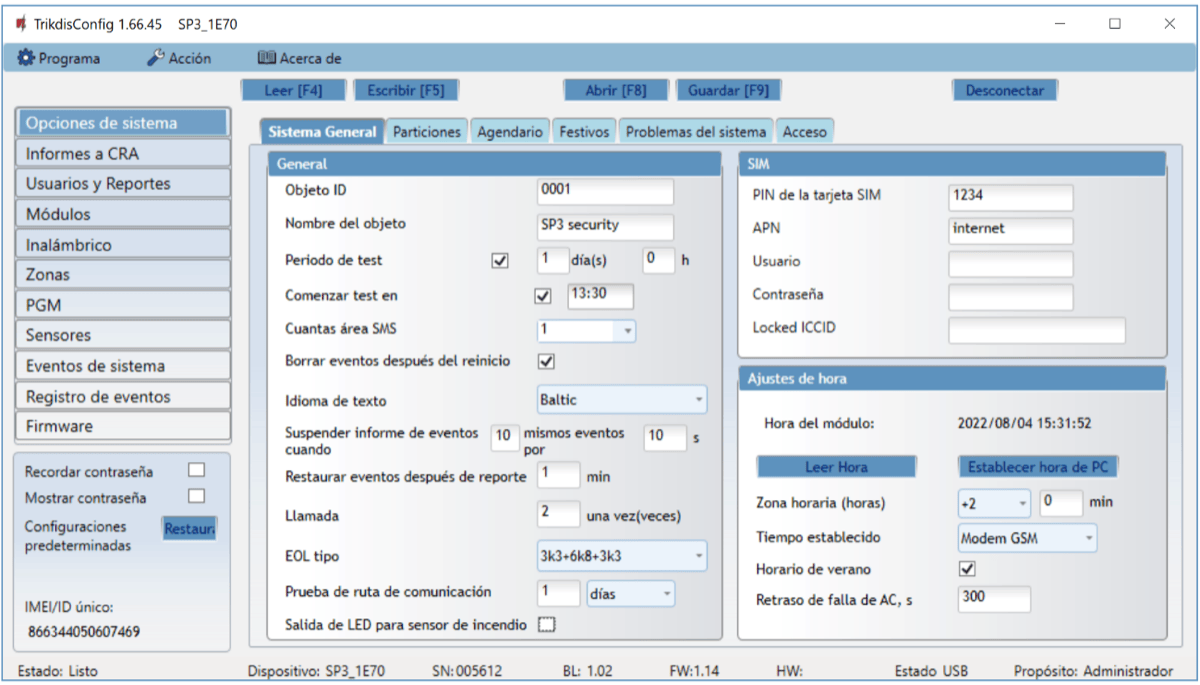Click the PIN de la tarjeta SIM field

[1010, 197]
